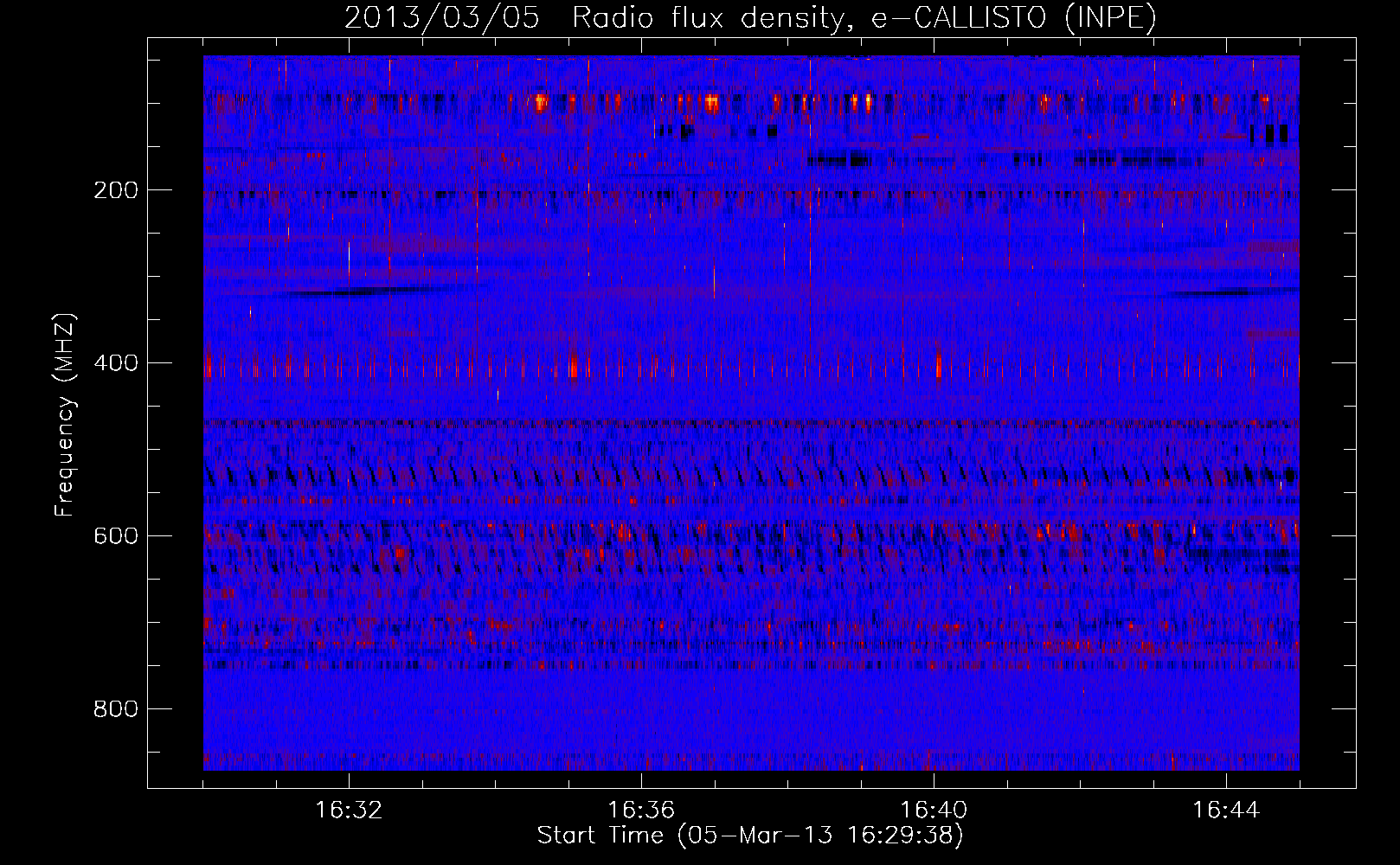Click the '16:36' time axis label
Viewport: 1400px width, 865px height.
coord(641,811)
